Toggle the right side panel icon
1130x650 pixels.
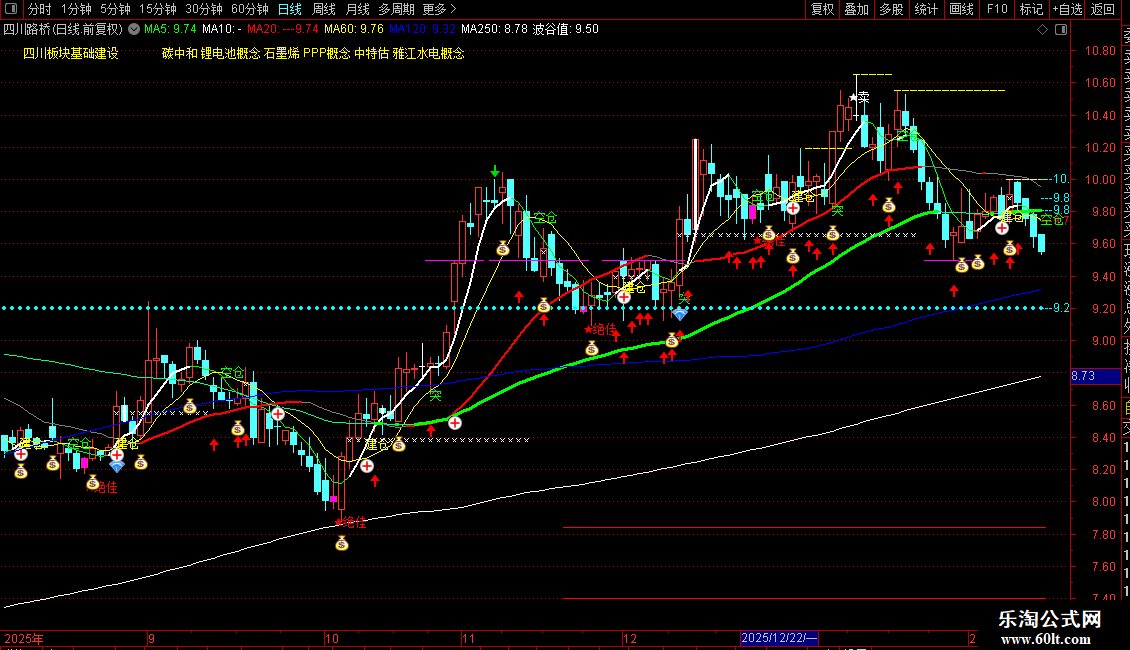coord(1061,29)
